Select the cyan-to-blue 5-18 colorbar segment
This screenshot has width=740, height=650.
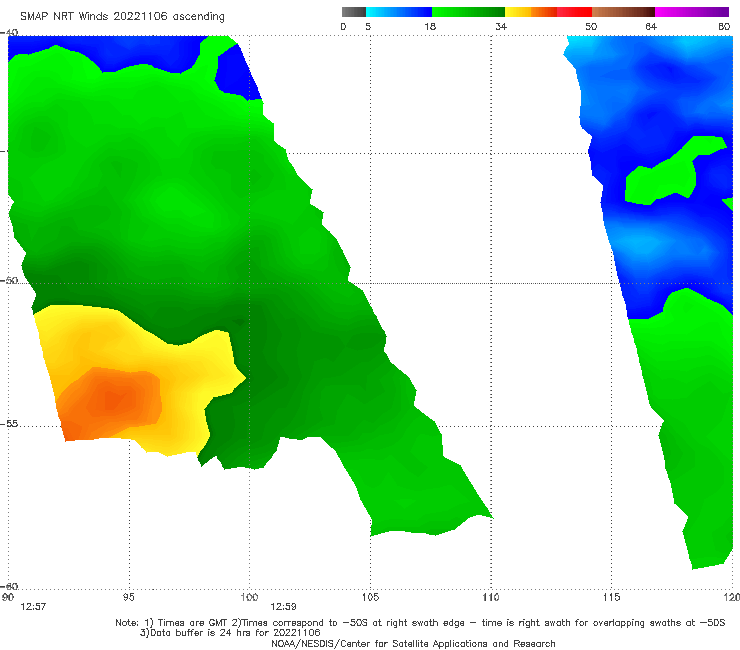[399, 12]
